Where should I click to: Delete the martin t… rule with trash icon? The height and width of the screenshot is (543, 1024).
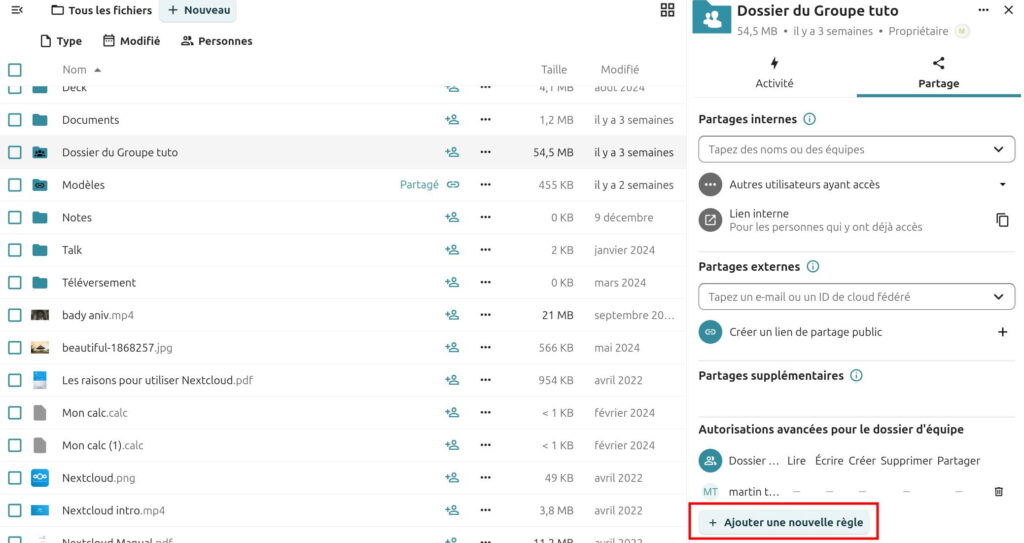(999, 491)
